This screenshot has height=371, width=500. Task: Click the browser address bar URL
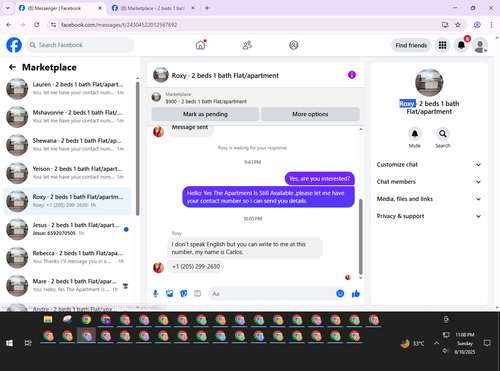click(119, 25)
